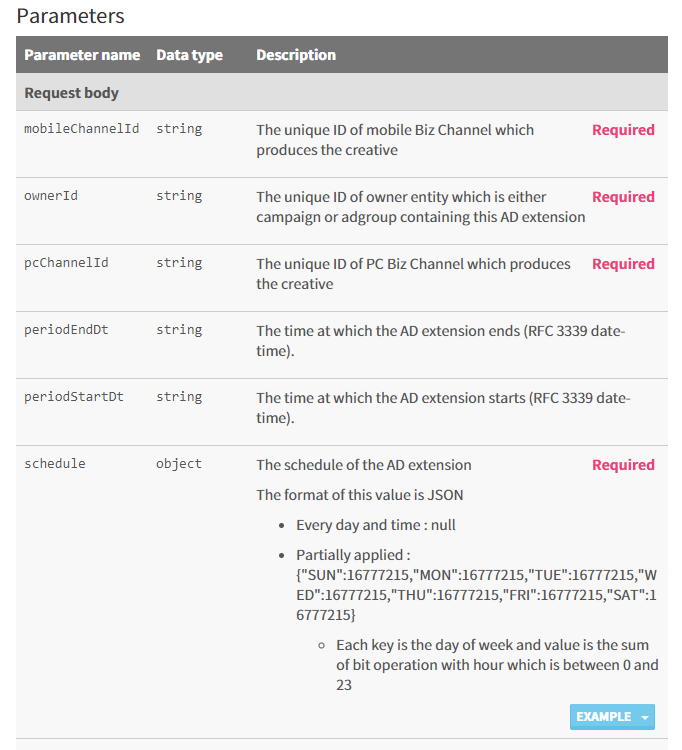Click the object data type of schedule
This screenshot has height=750, width=682.
tap(179, 463)
